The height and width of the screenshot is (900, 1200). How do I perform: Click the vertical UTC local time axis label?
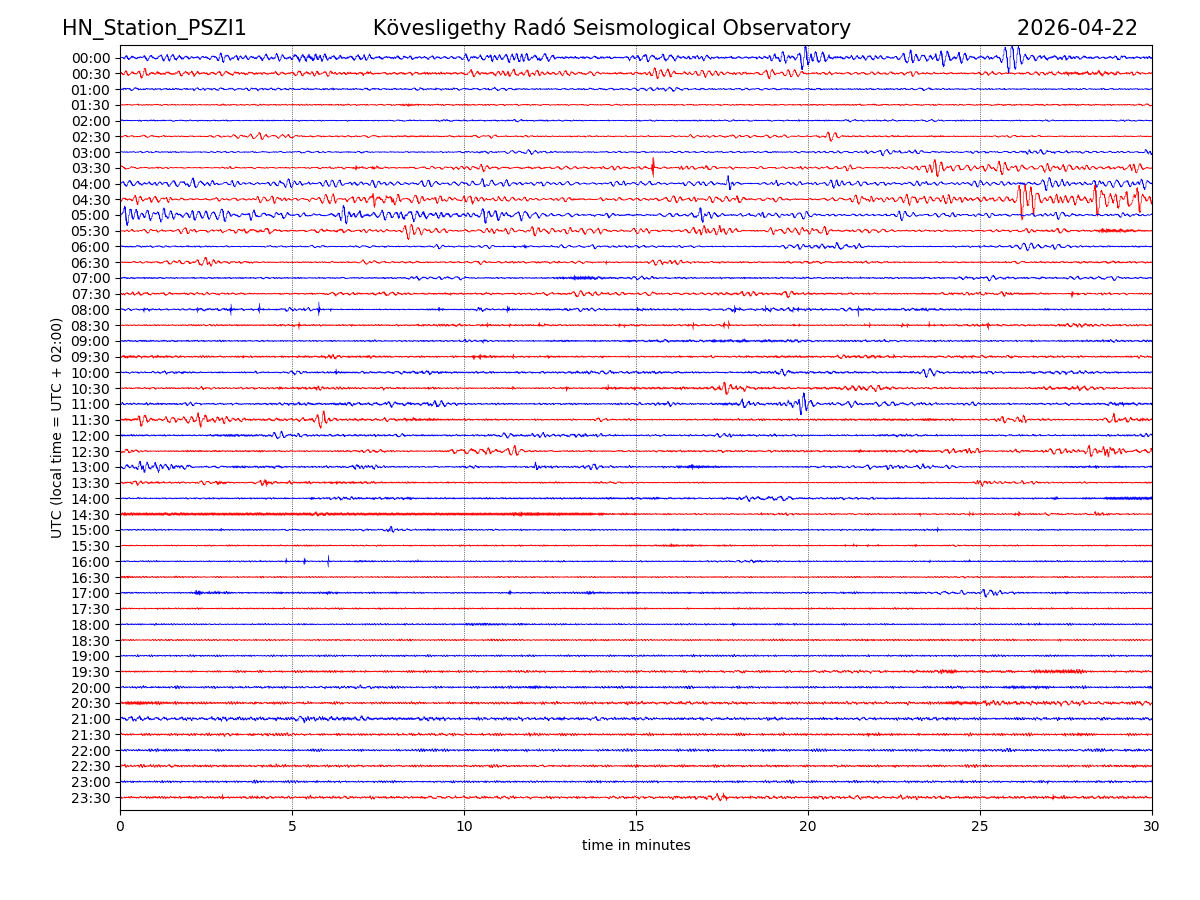pyautogui.click(x=57, y=427)
